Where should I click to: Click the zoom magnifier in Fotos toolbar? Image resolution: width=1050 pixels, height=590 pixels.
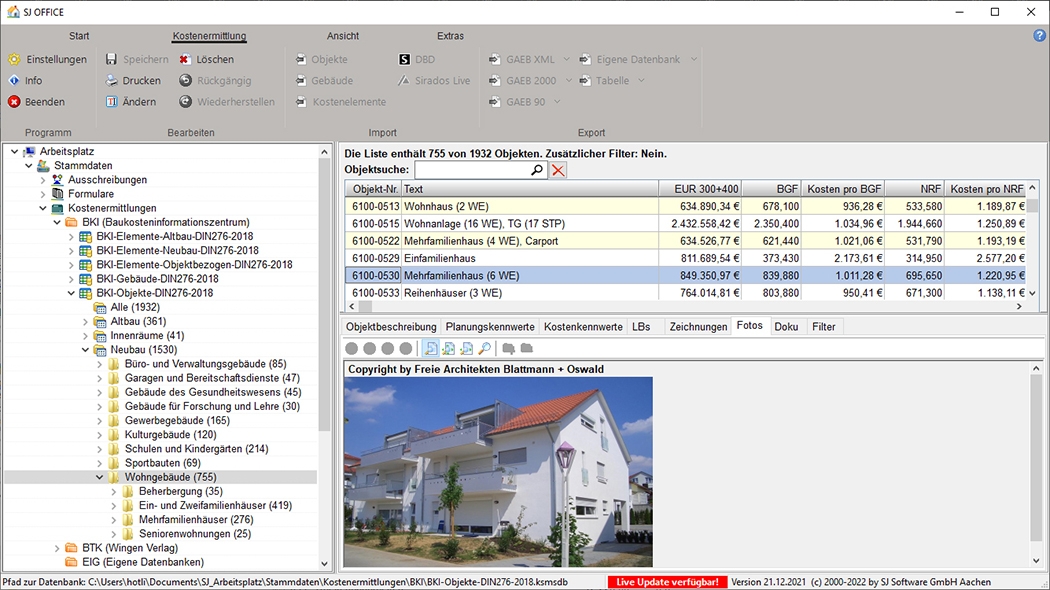[x=485, y=348]
